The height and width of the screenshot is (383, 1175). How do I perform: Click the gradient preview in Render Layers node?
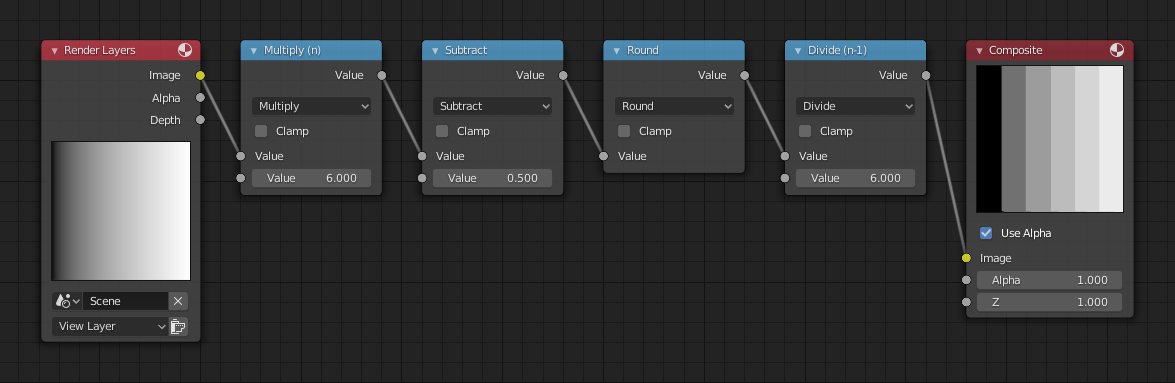(121, 211)
